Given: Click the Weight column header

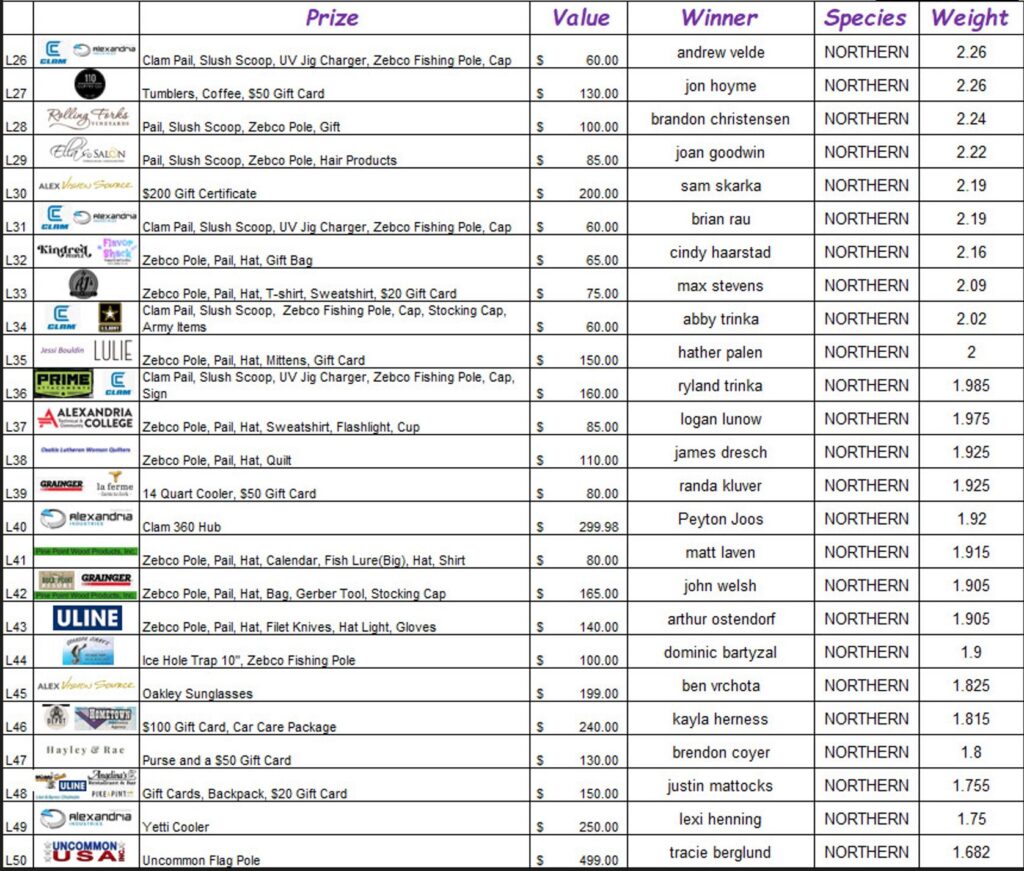Looking at the screenshot, I should pyautogui.click(x=970, y=18).
